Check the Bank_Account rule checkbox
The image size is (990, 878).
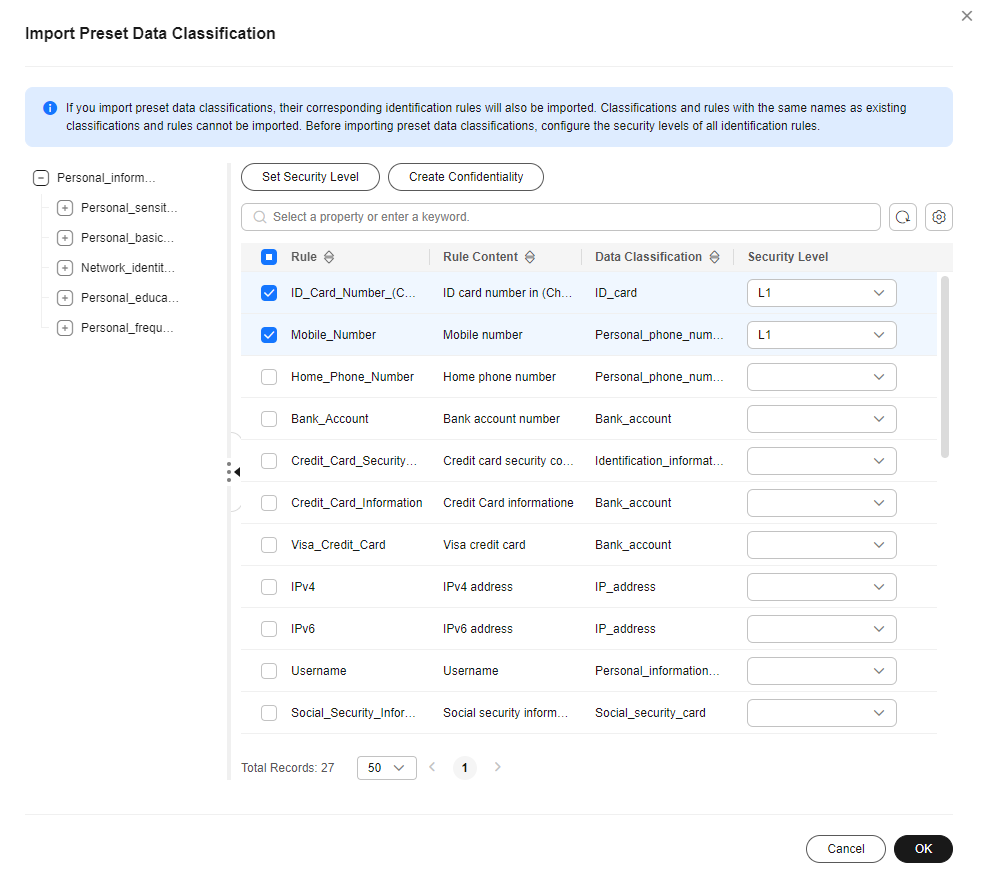[x=269, y=419]
